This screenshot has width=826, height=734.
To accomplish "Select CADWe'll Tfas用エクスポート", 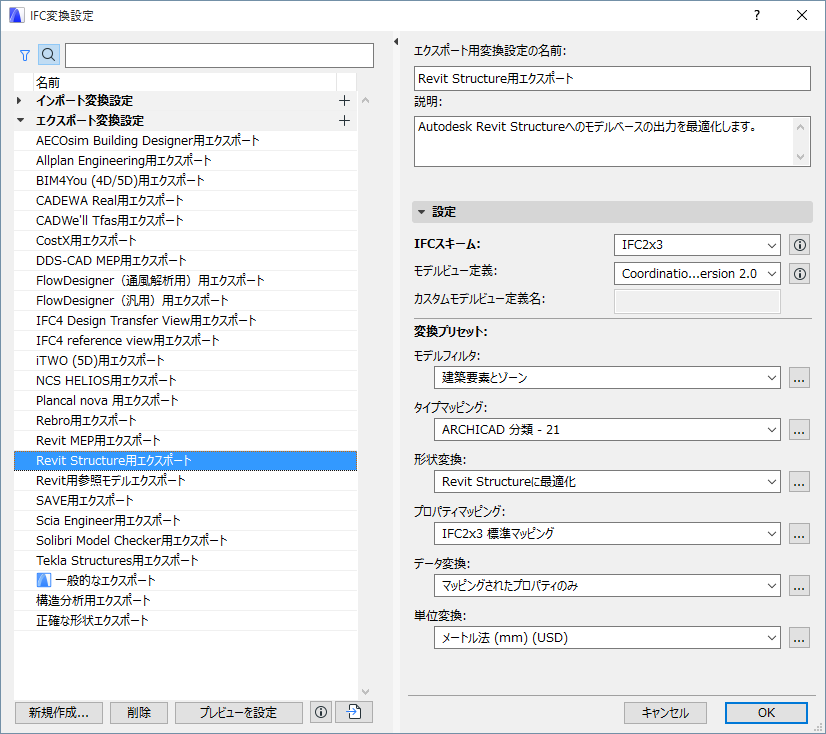I will [x=185, y=221].
